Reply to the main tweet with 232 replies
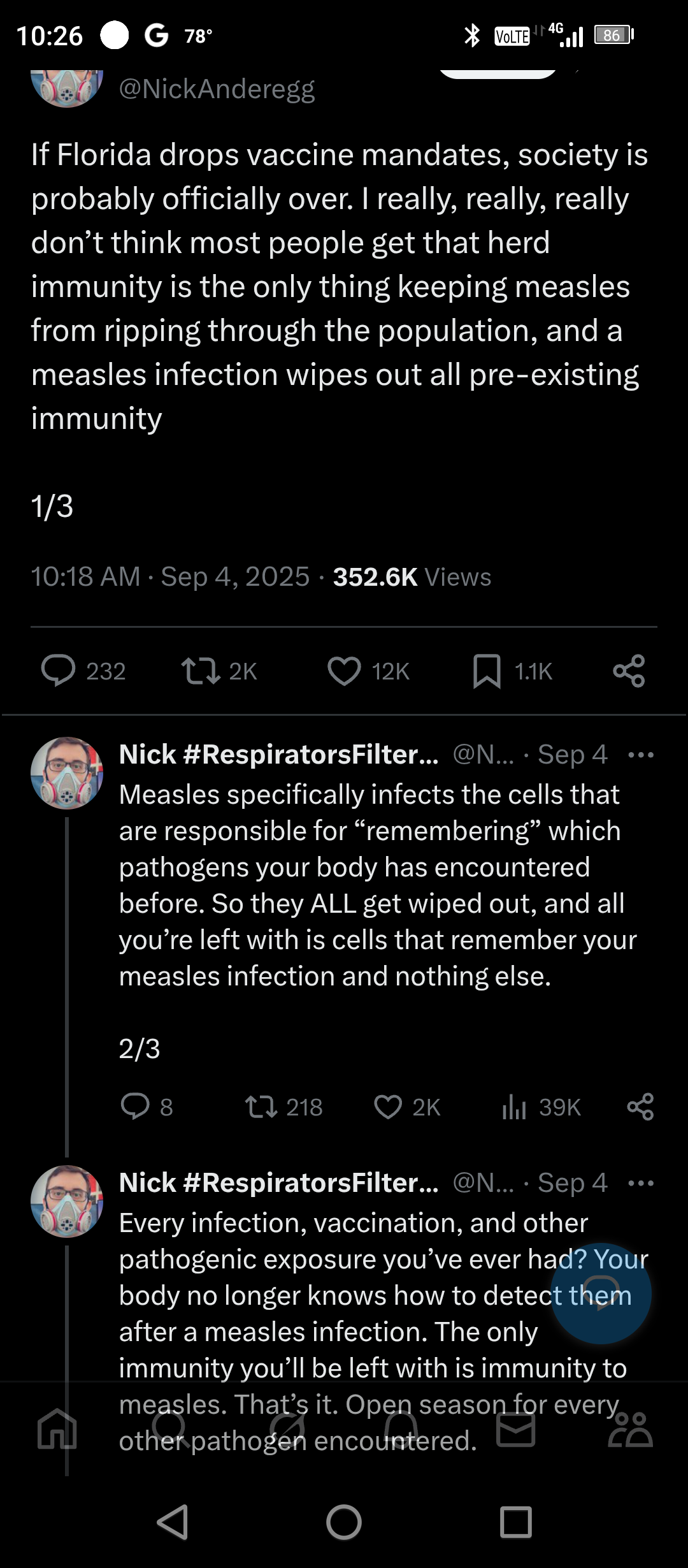Viewport: 688px width, 1568px height. (59, 671)
